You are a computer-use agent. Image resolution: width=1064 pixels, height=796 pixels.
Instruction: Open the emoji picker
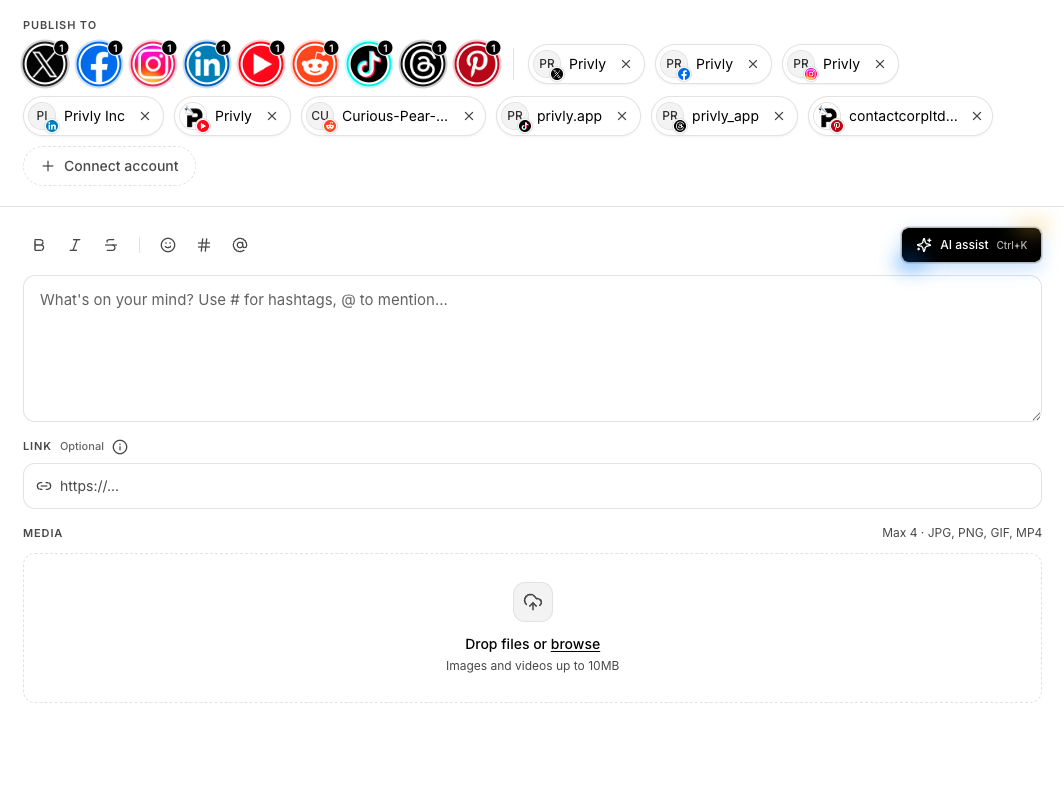pos(167,245)
